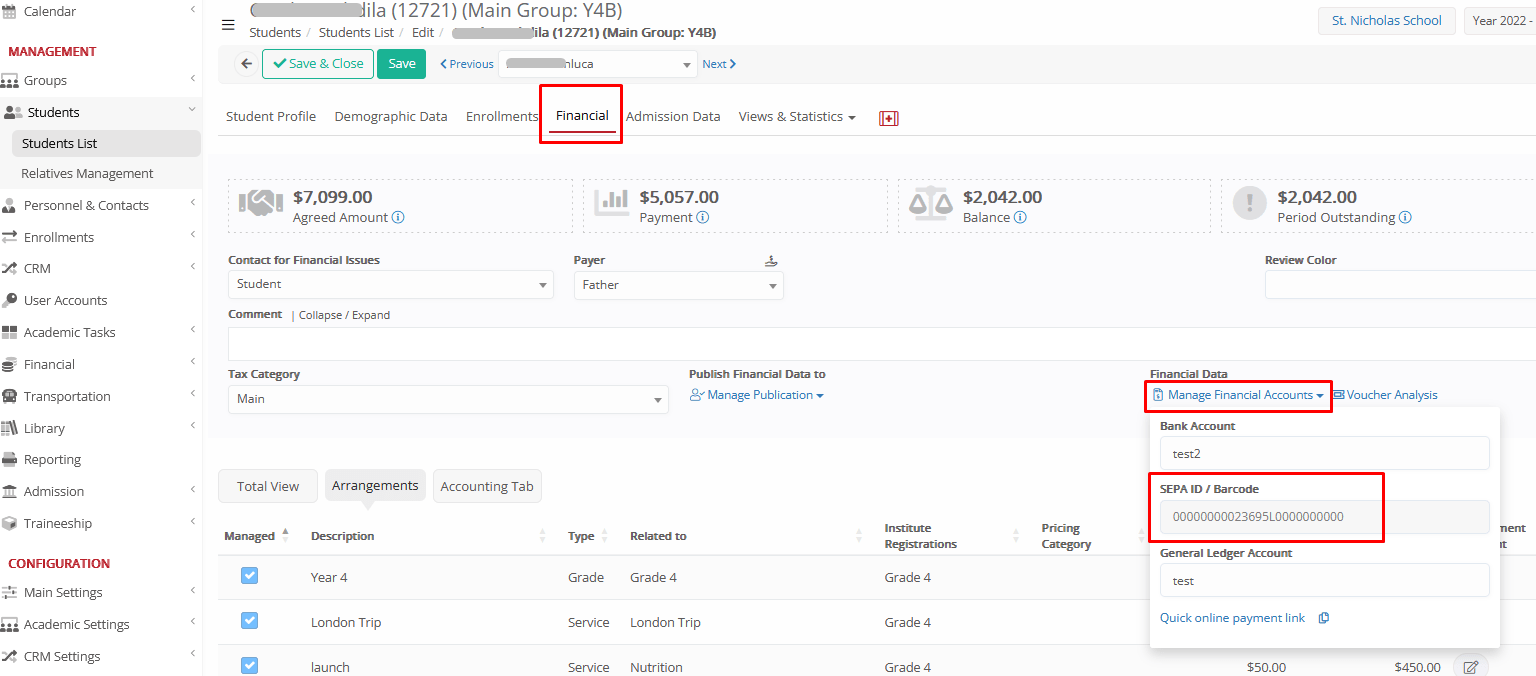Open Contact for Financial Issues dropdown
This screenshot has height=676, width=1536.
(x=390, y=284)
